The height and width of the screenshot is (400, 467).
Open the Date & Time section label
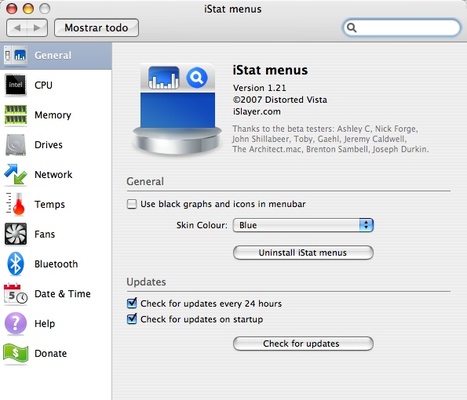pos(62,294)
